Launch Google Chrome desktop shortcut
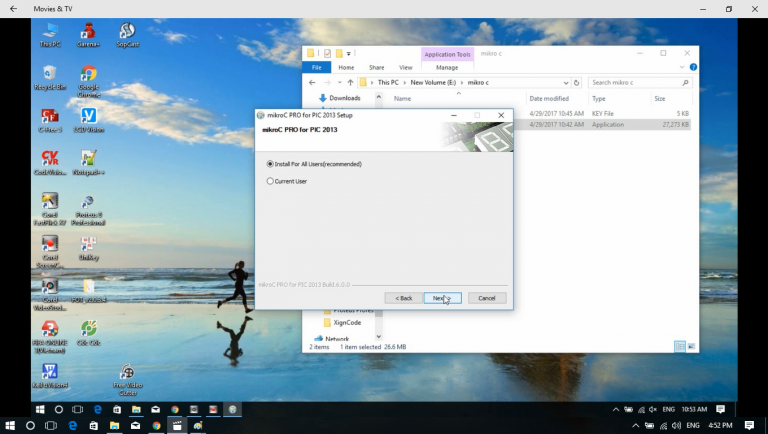 click(x=89, y=81)
